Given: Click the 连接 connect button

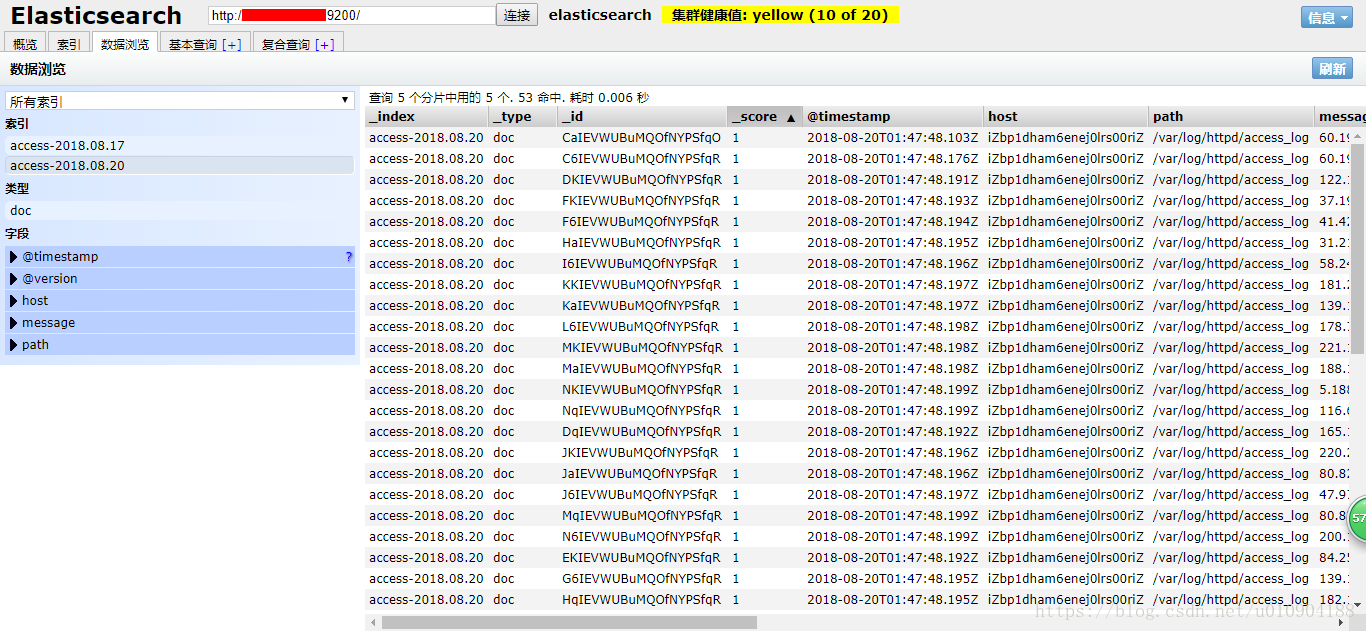Looking at the screenshot, I should point(517,15).
